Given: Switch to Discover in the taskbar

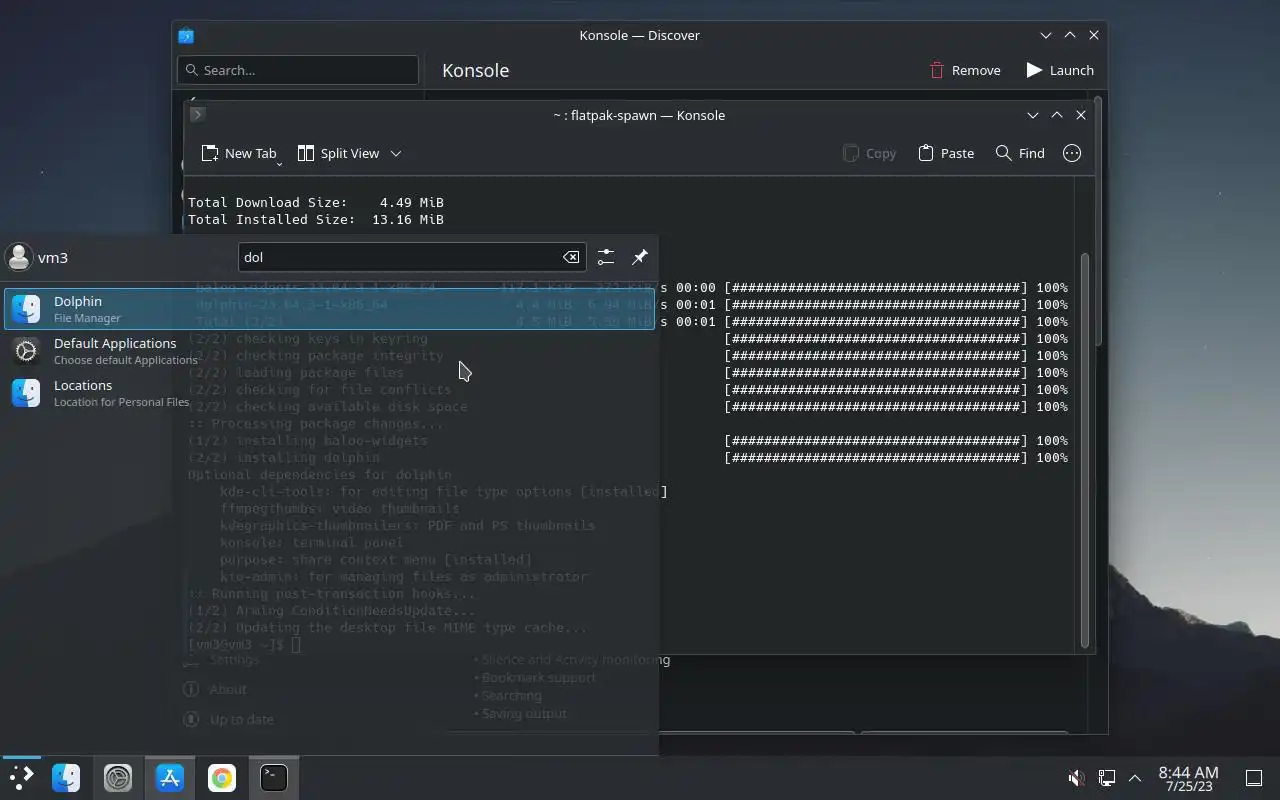Looking at the screenshot, I should pos(170,777).
